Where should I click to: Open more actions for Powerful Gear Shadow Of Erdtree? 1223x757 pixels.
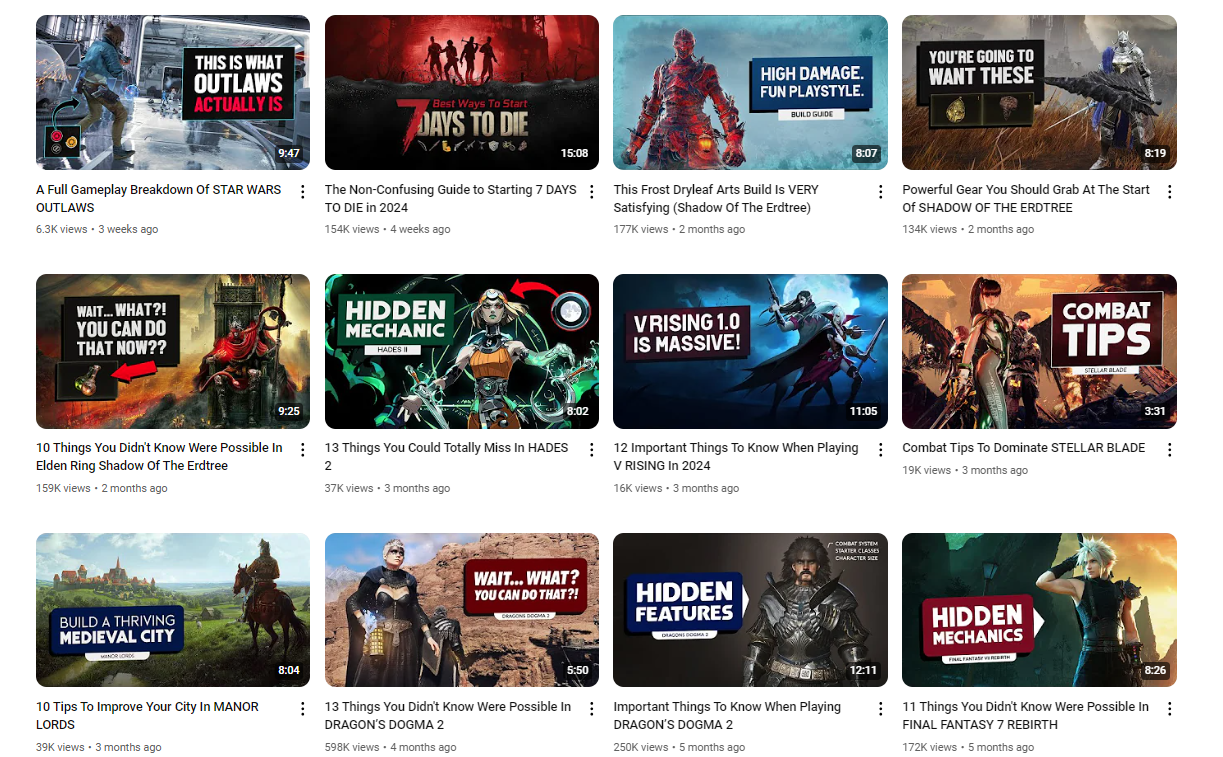click(x=1169, y=192)
